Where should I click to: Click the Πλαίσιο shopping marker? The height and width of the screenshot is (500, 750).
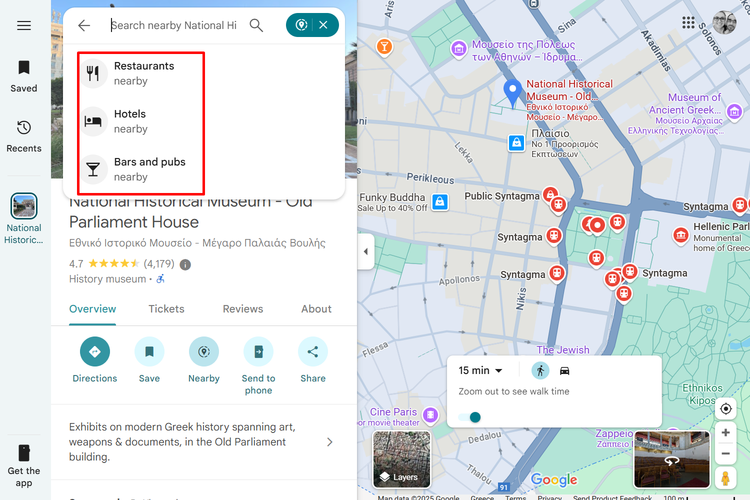517,143
